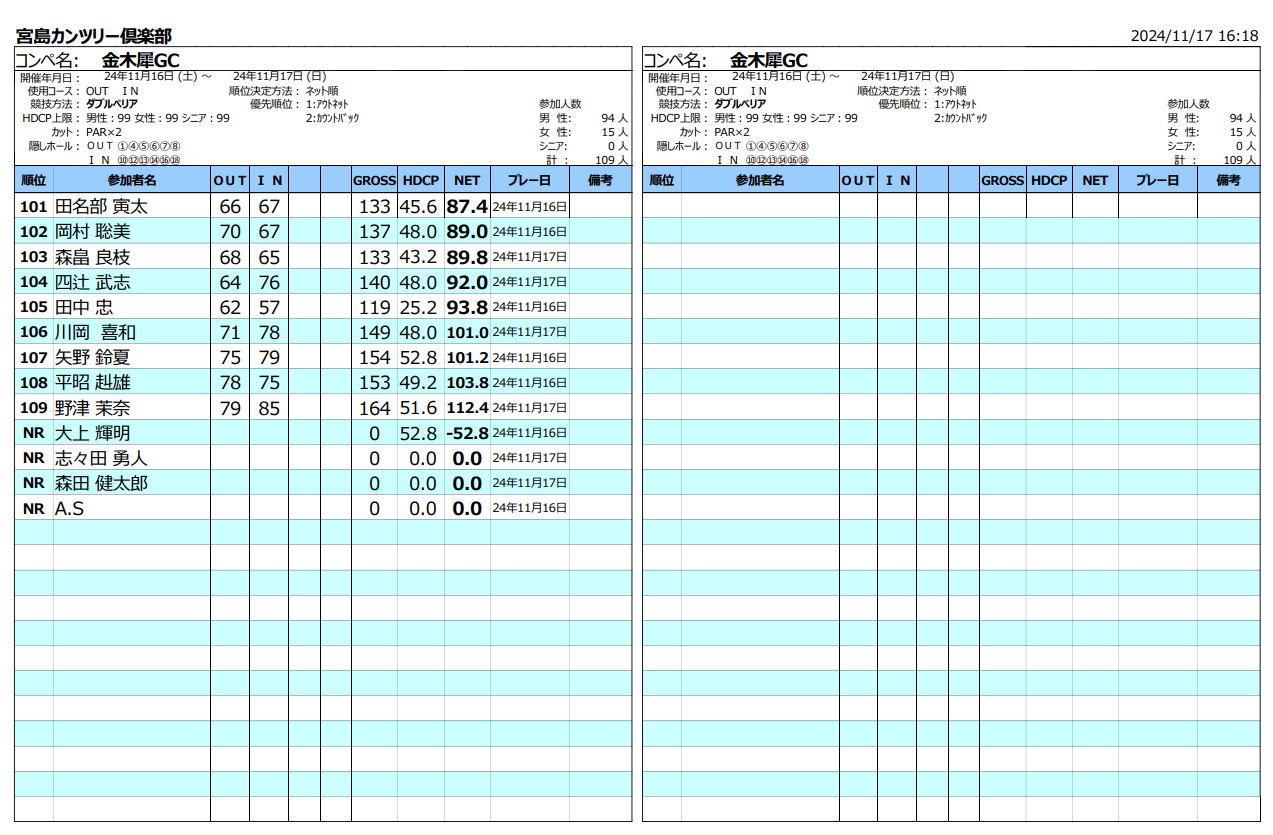Click NET score 112.4
This screenshot has height=835, width=1273.
click(x=467, y=408)
